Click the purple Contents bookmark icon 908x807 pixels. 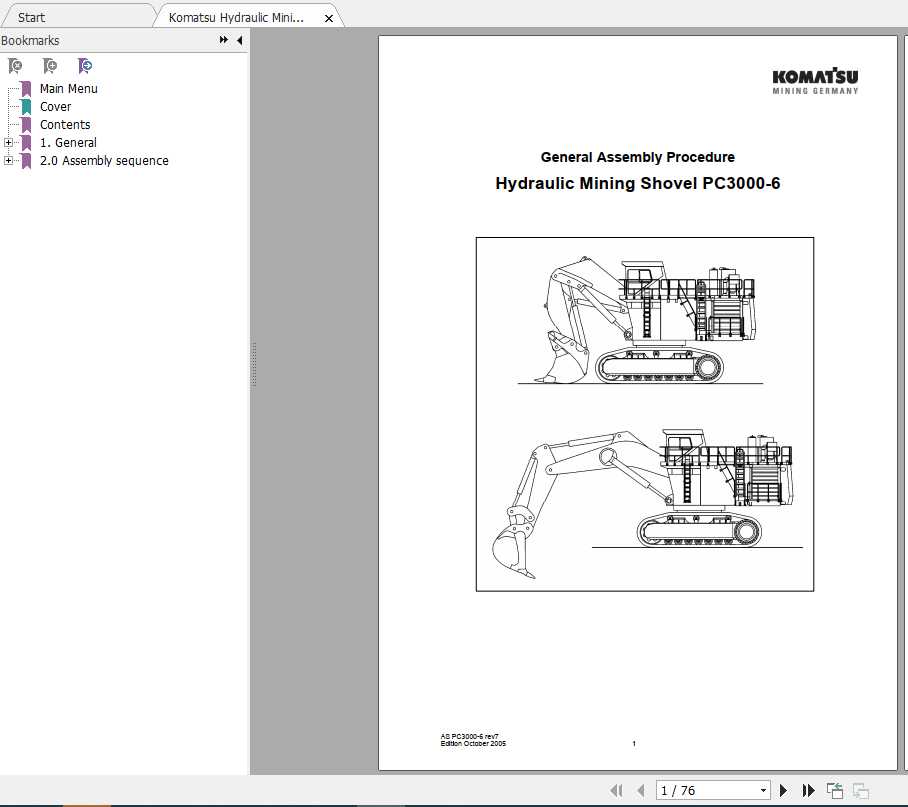26,124
